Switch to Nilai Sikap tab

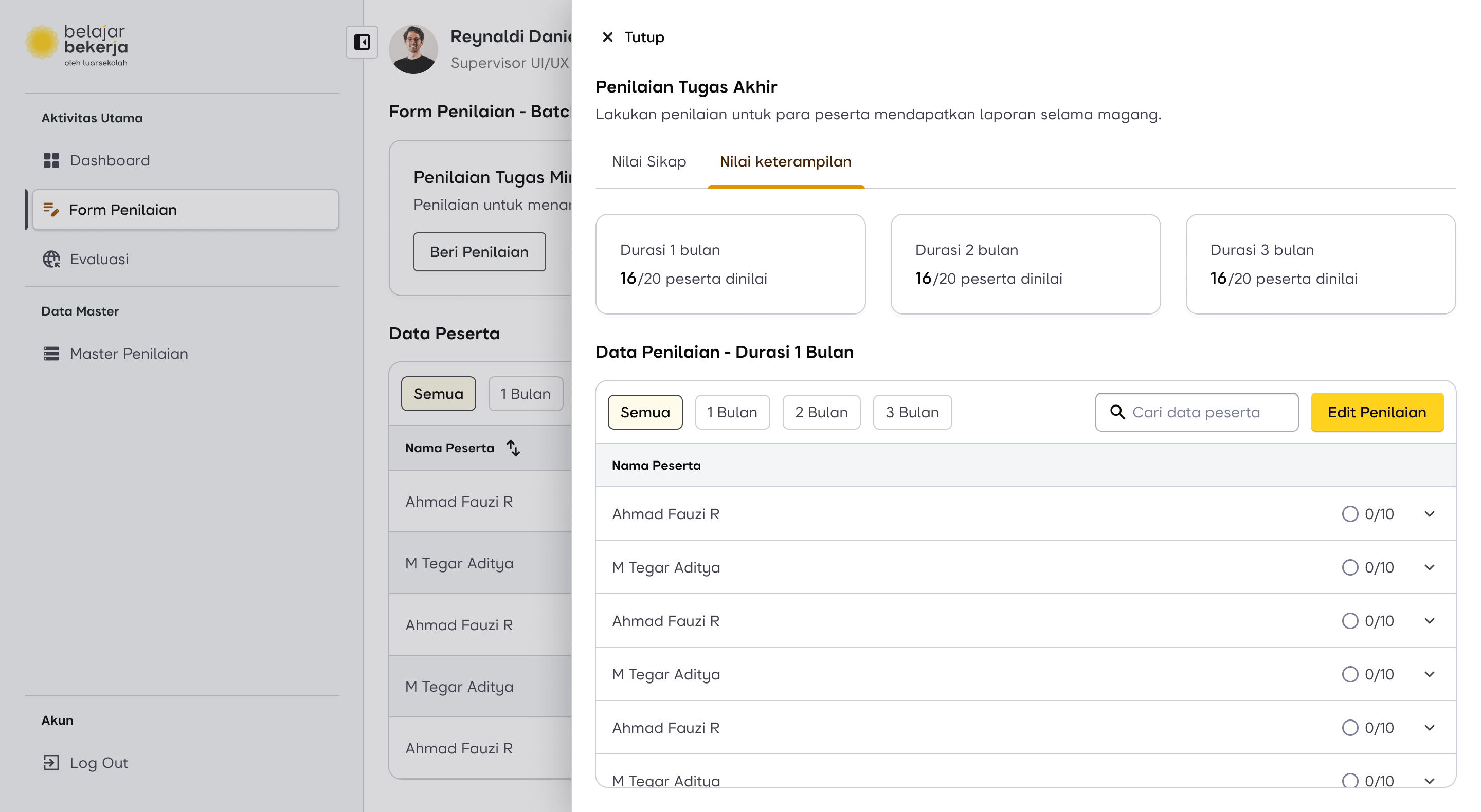point(648,161)
